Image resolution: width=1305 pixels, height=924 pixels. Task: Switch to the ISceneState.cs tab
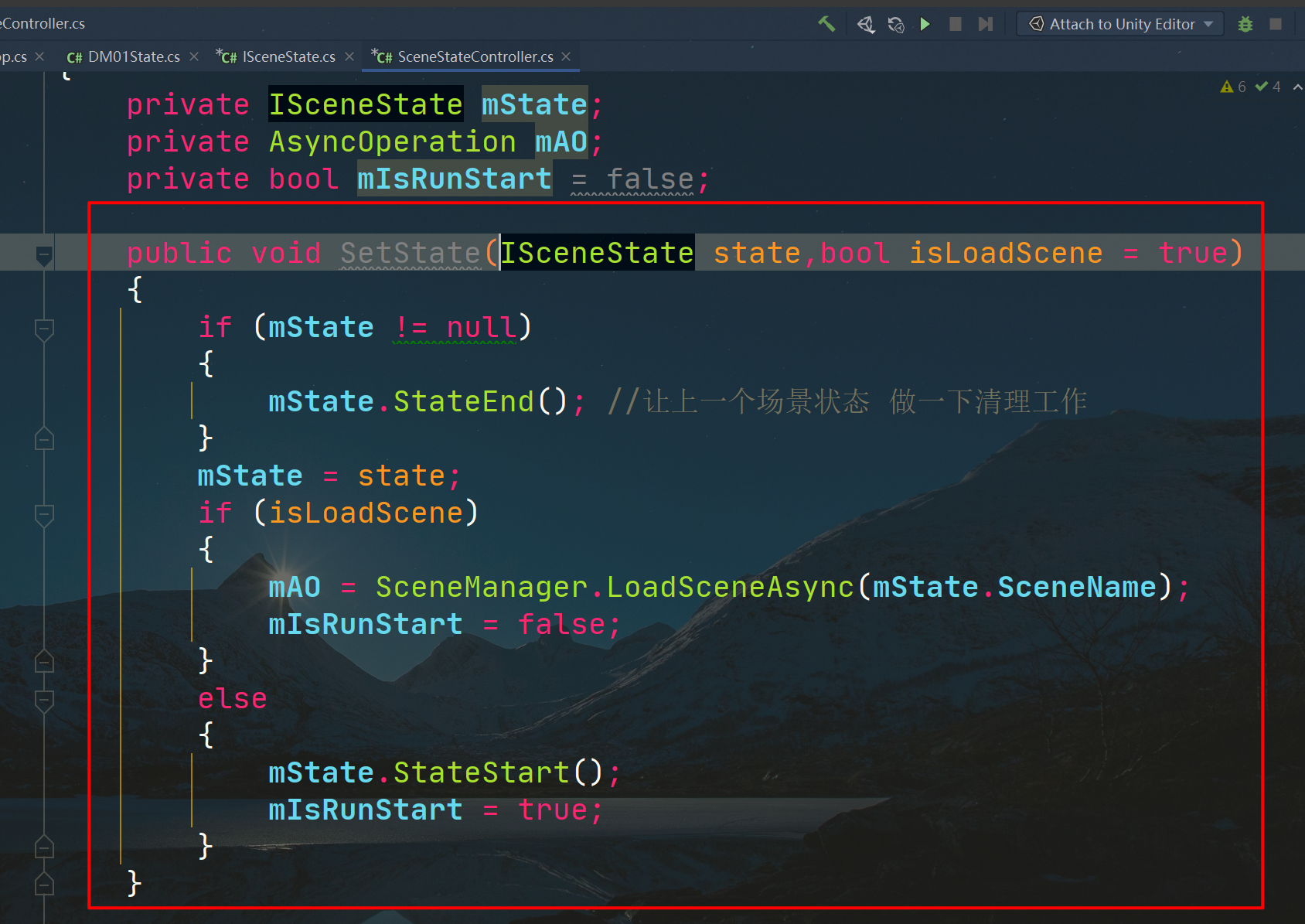point(288,56)
